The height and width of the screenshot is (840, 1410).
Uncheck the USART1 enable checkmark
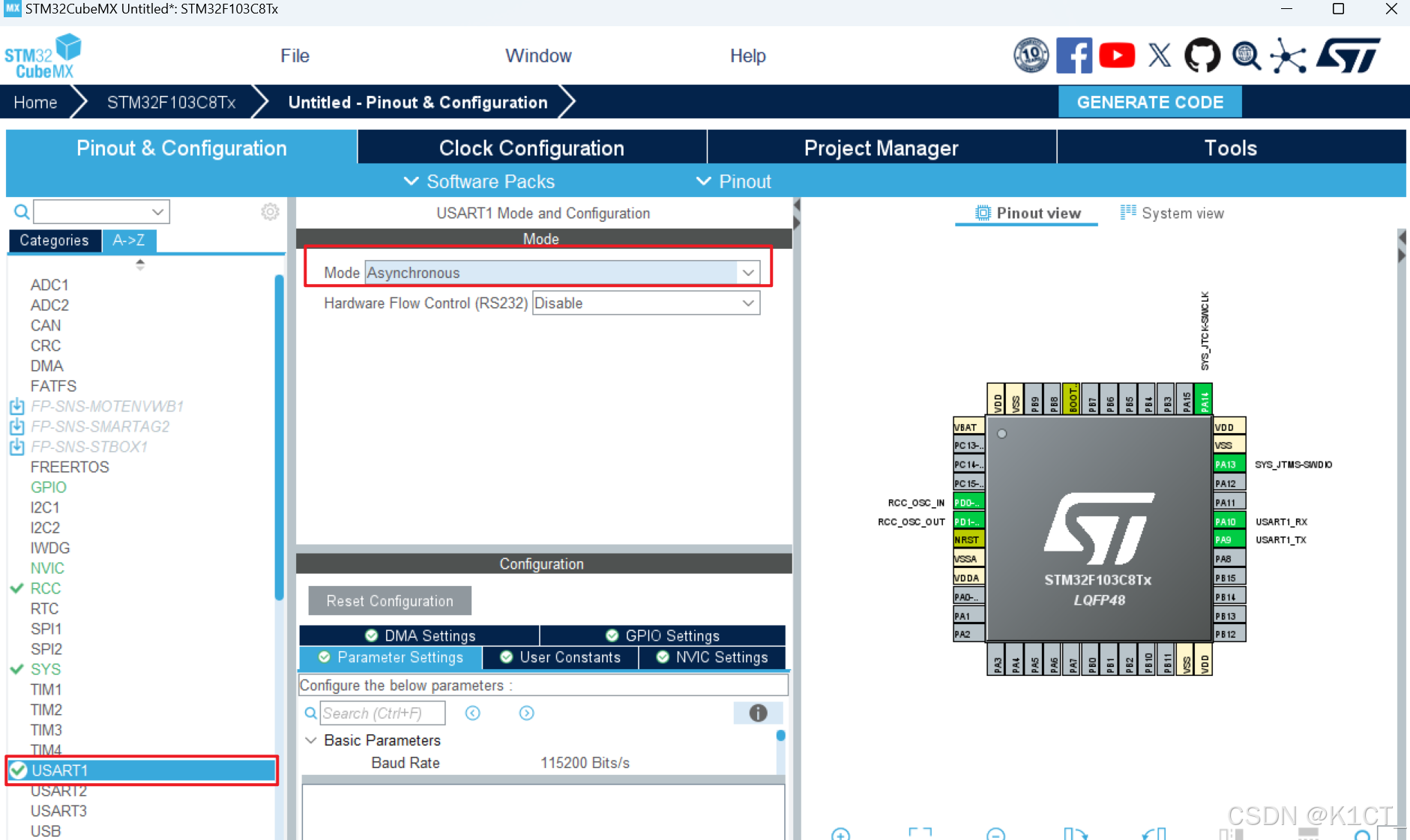point(17,770)
